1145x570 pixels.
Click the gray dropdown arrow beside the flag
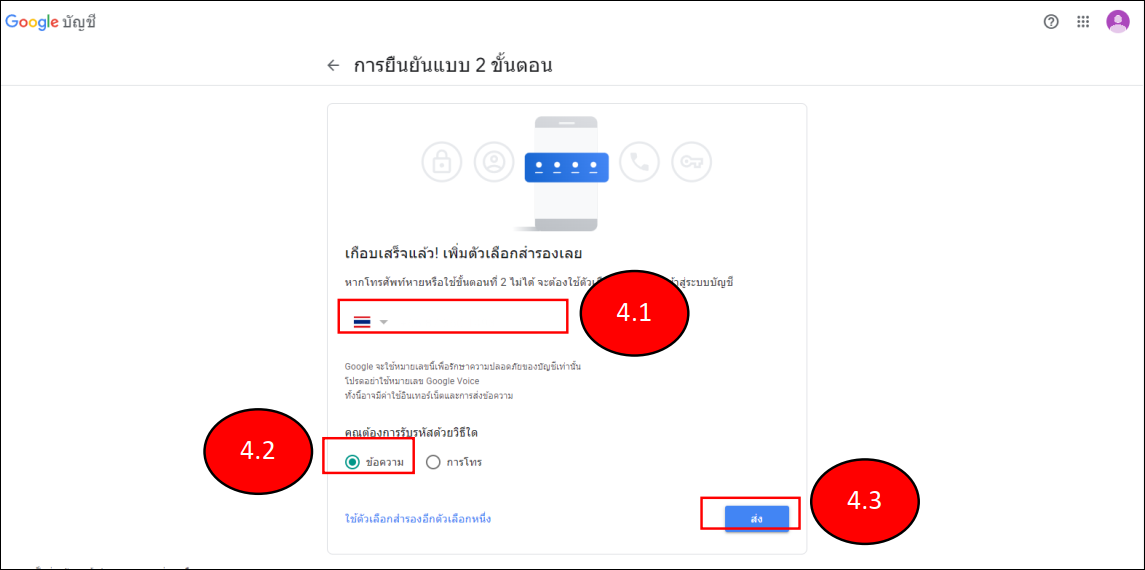[x=383, y=322]
